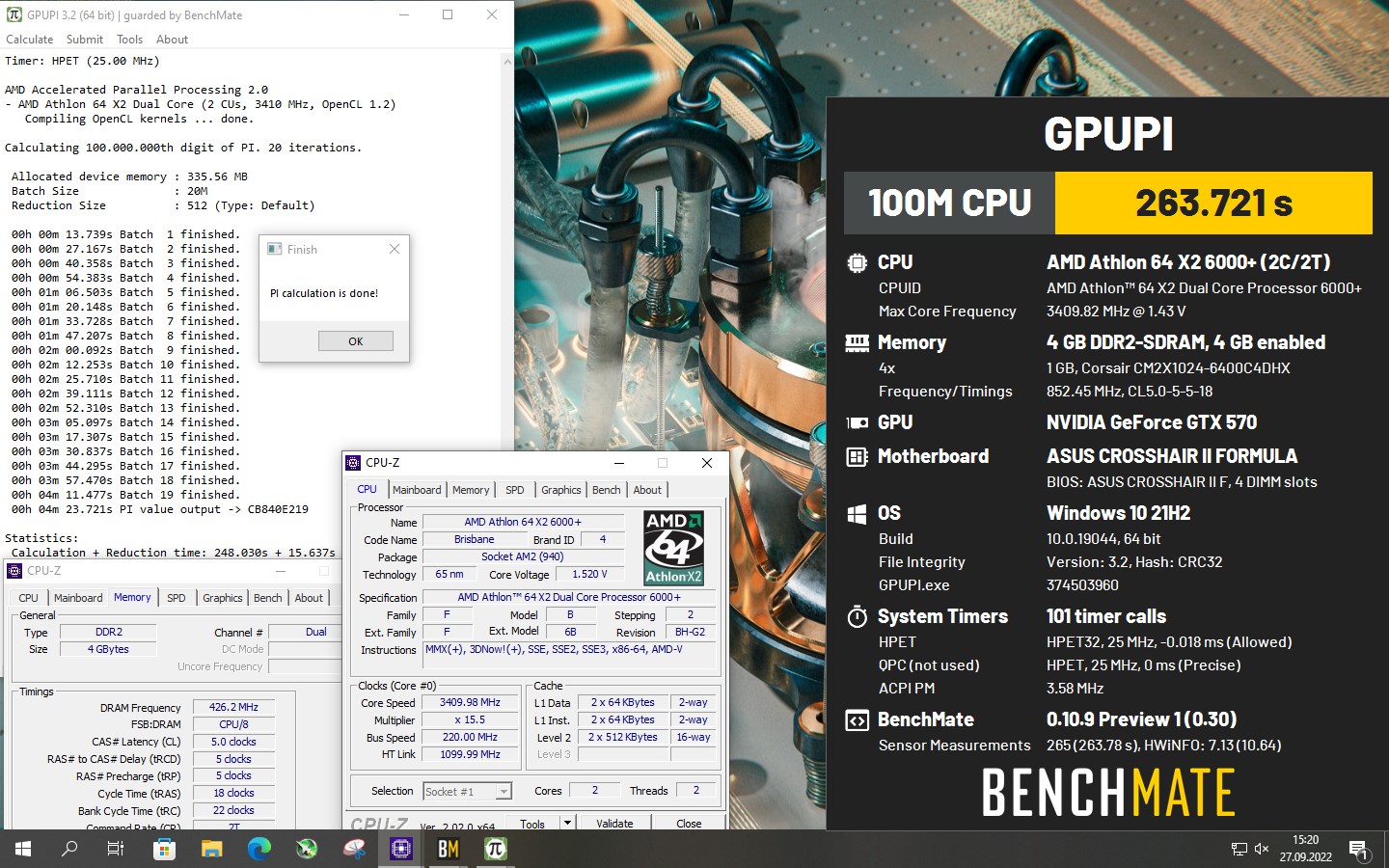This screenshot has height=868, width=1389.
Task: Click the Channel # Dual value
Action: (307, 633)
